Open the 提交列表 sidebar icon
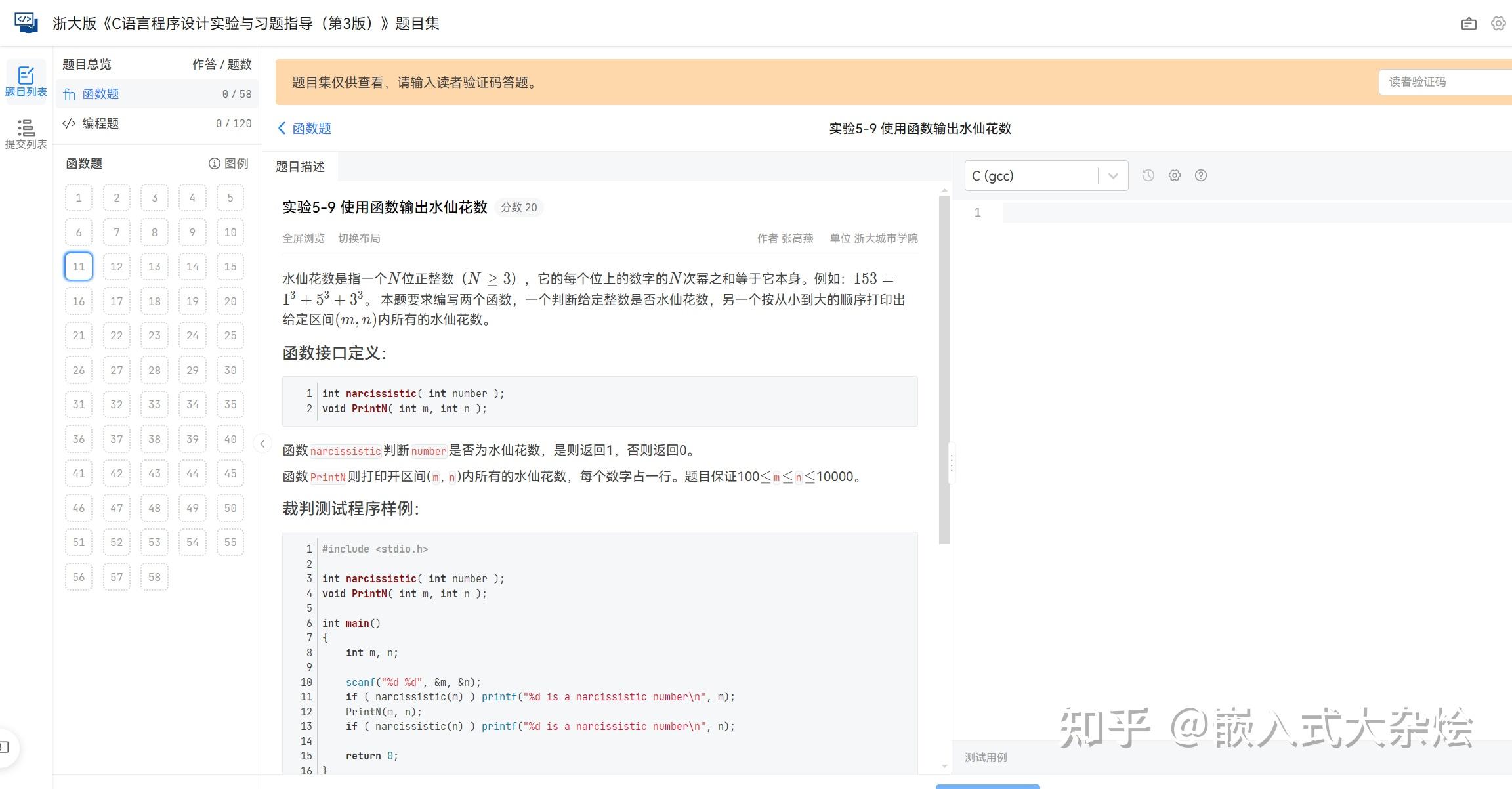This screenshot has height=789, width=1512. click(26, 133)
